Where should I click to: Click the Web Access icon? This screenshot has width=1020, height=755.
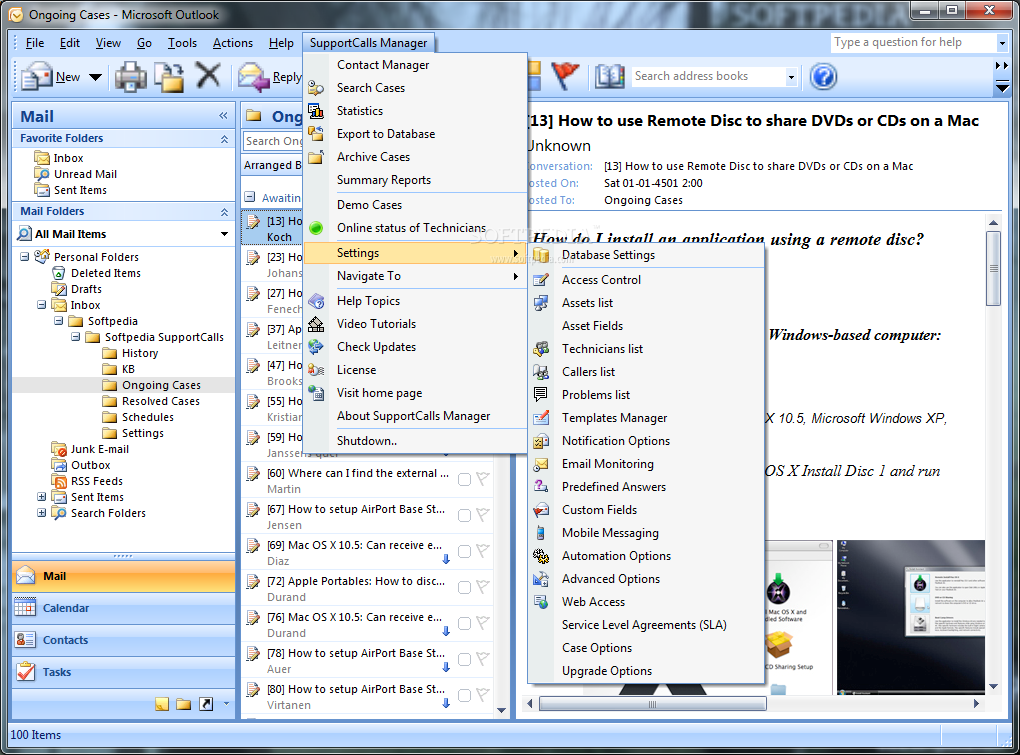(541, 602)
